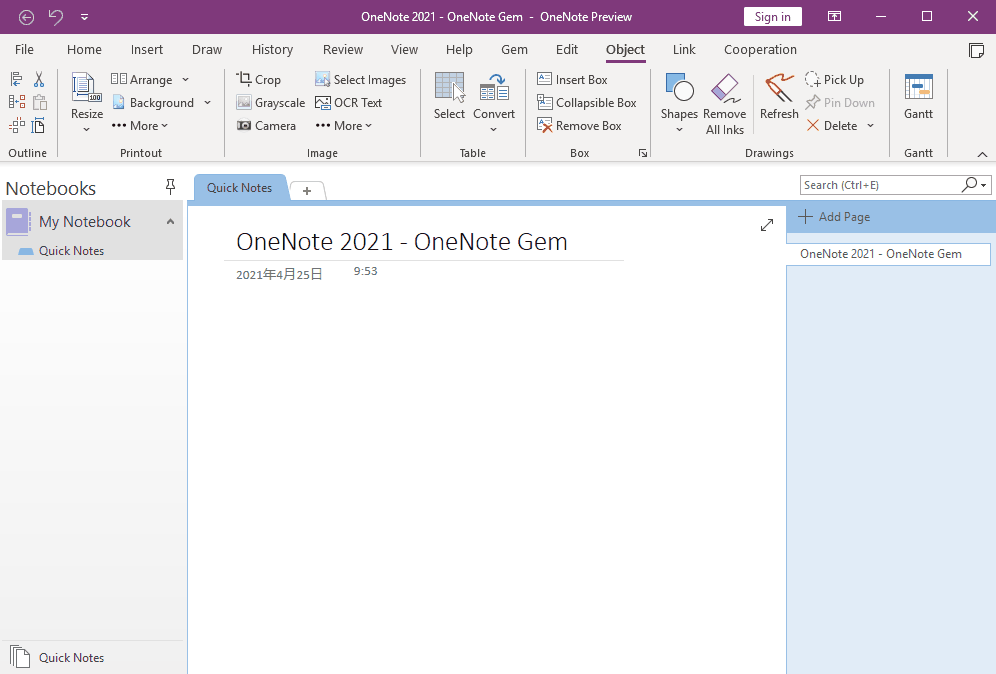Click Collapsible Box

pos(586,102)
